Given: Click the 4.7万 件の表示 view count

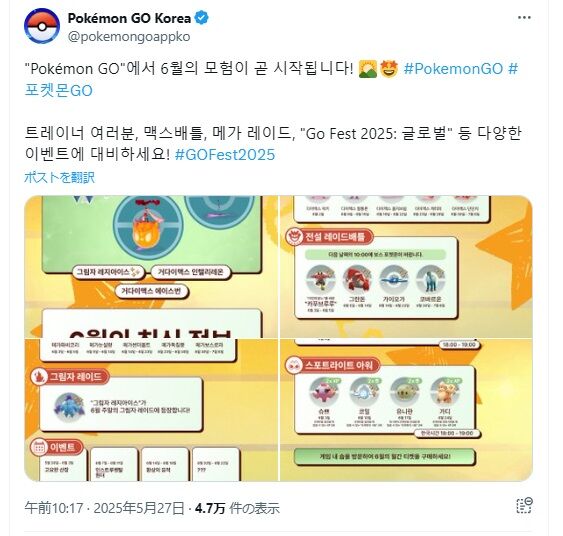Looking at the screenshot, I should click(x=237, y=508).
